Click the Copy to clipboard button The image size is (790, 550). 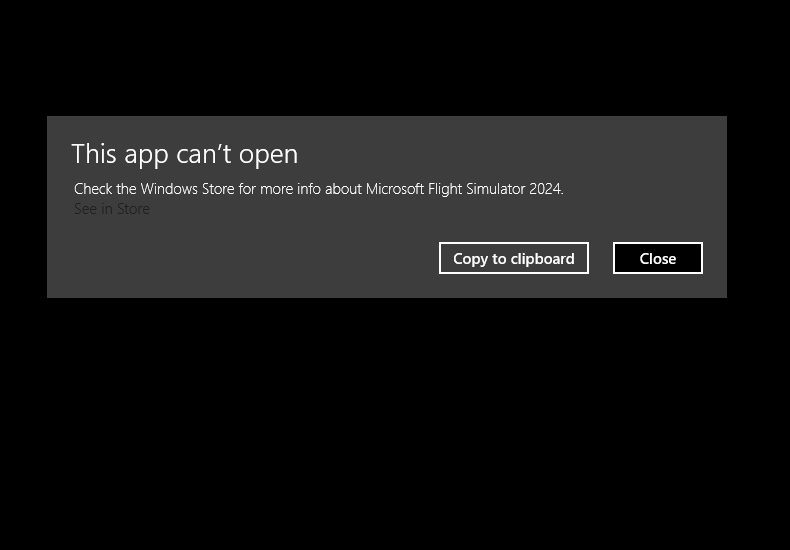[x=513, y=258]
